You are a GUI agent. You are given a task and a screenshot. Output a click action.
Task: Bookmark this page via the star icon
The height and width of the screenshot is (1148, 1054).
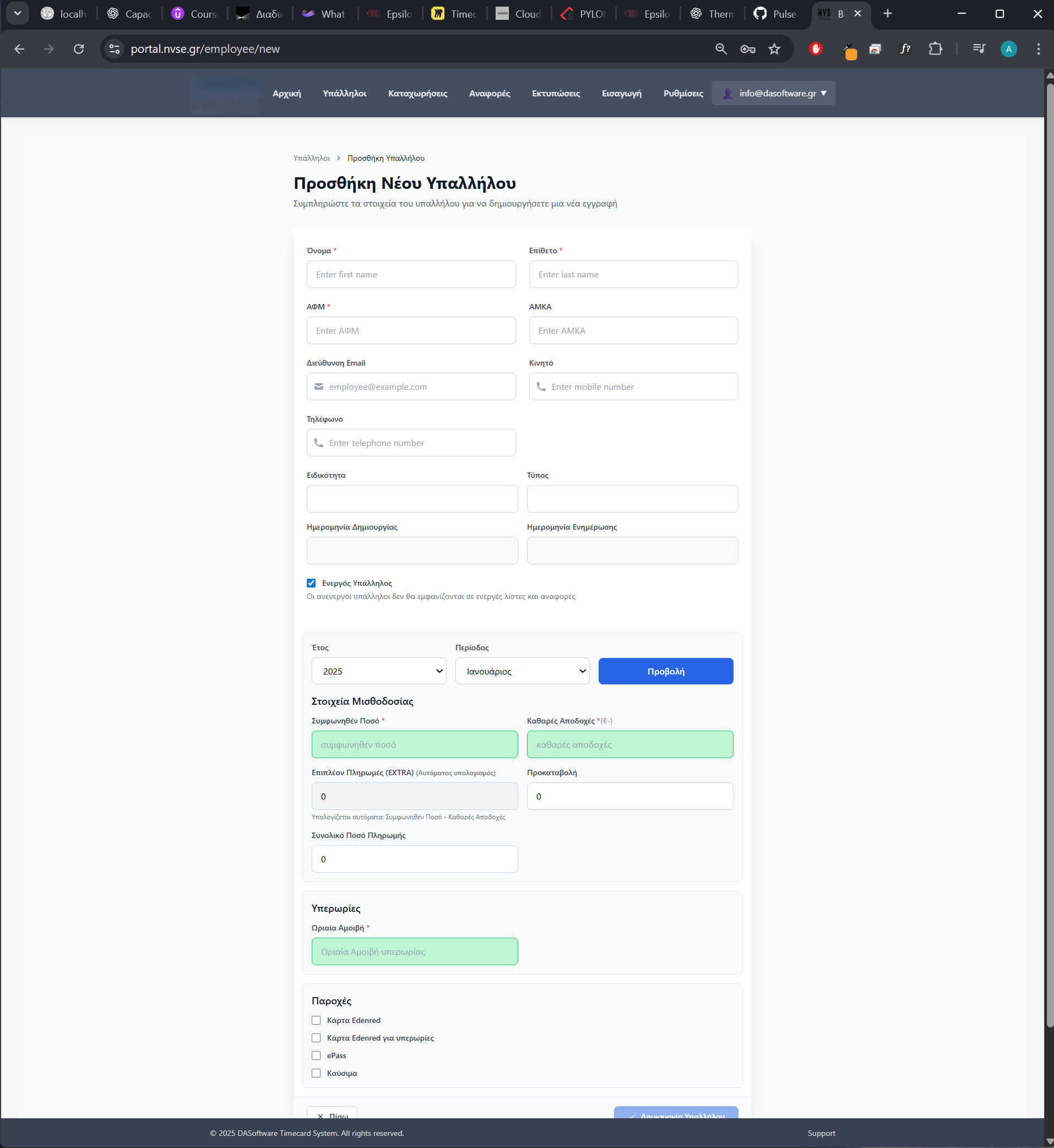tap(774, 48)
